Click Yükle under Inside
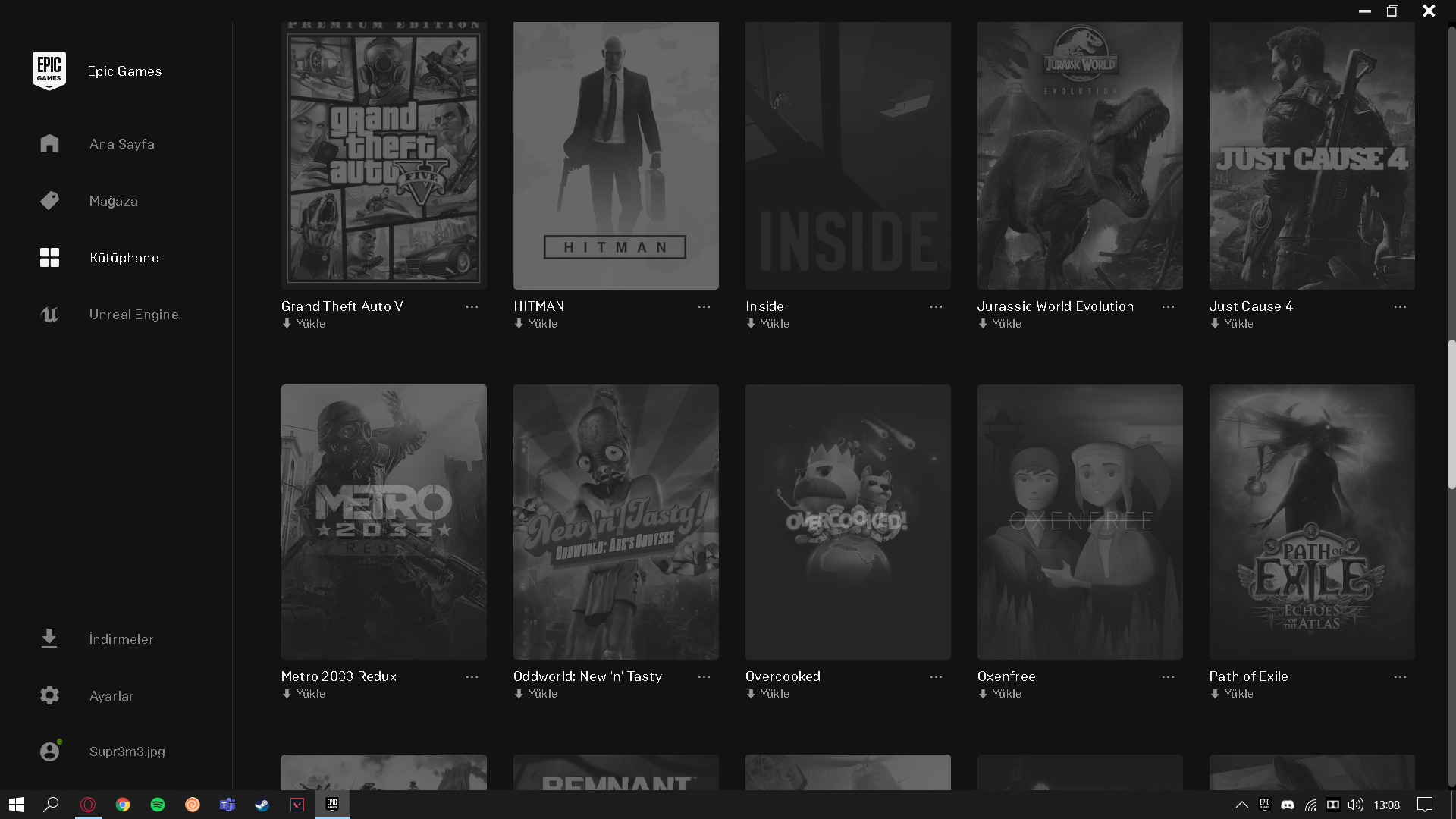The width and height of the screenshot is (1456, 819). 768,324
